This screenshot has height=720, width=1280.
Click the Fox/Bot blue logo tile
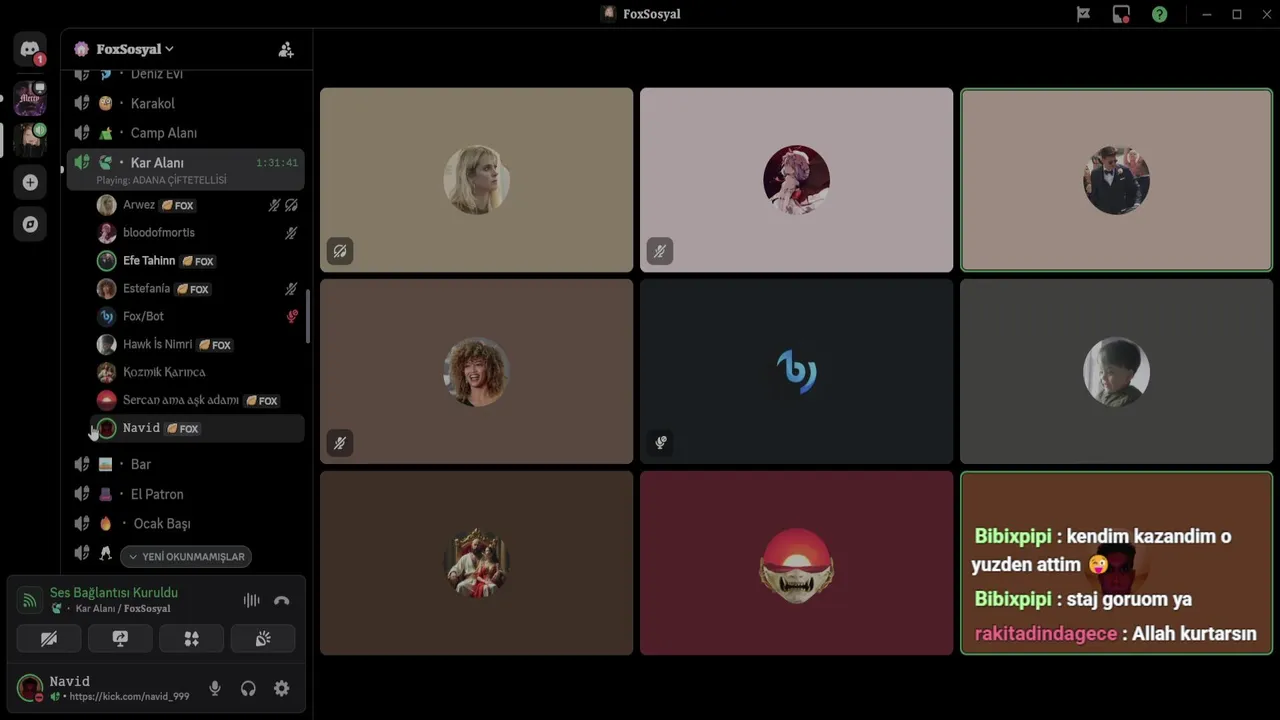click(x=797, y=371)
